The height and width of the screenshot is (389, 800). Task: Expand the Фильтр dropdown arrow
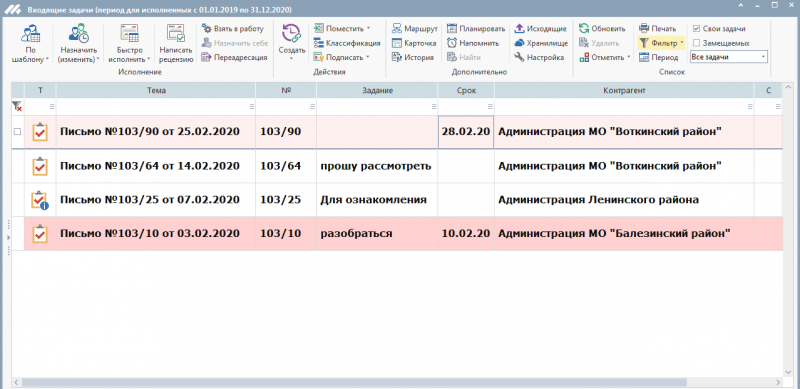pyautogui.click(x=682, y=43)
